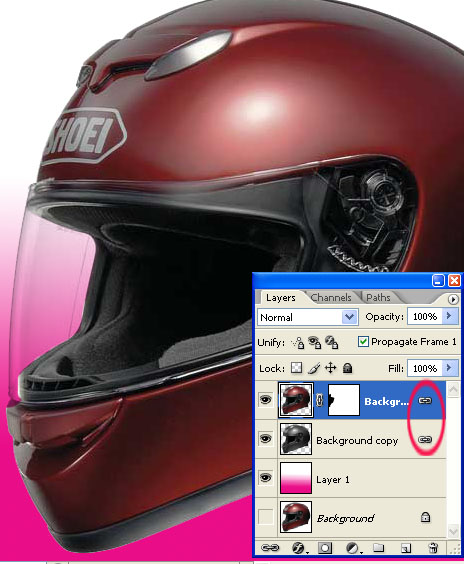Create a new layer group folder
Image resolution: width=464 pixels, height=564 pixels.
point(378,548)
